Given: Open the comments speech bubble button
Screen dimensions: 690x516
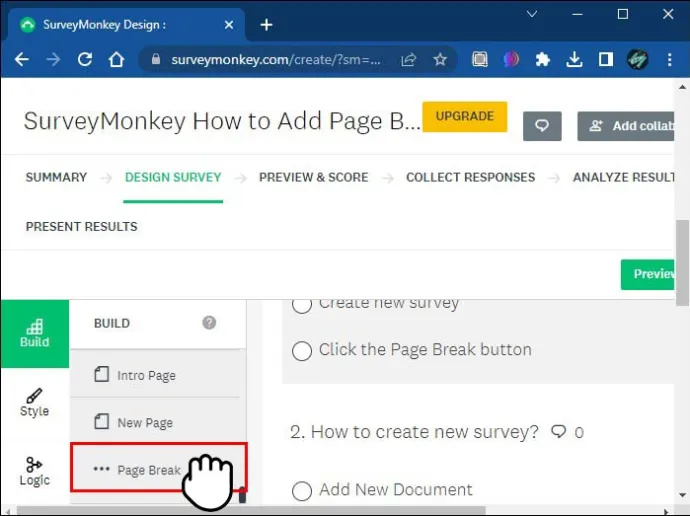Looking at the screenshot, I should (542, 126).
